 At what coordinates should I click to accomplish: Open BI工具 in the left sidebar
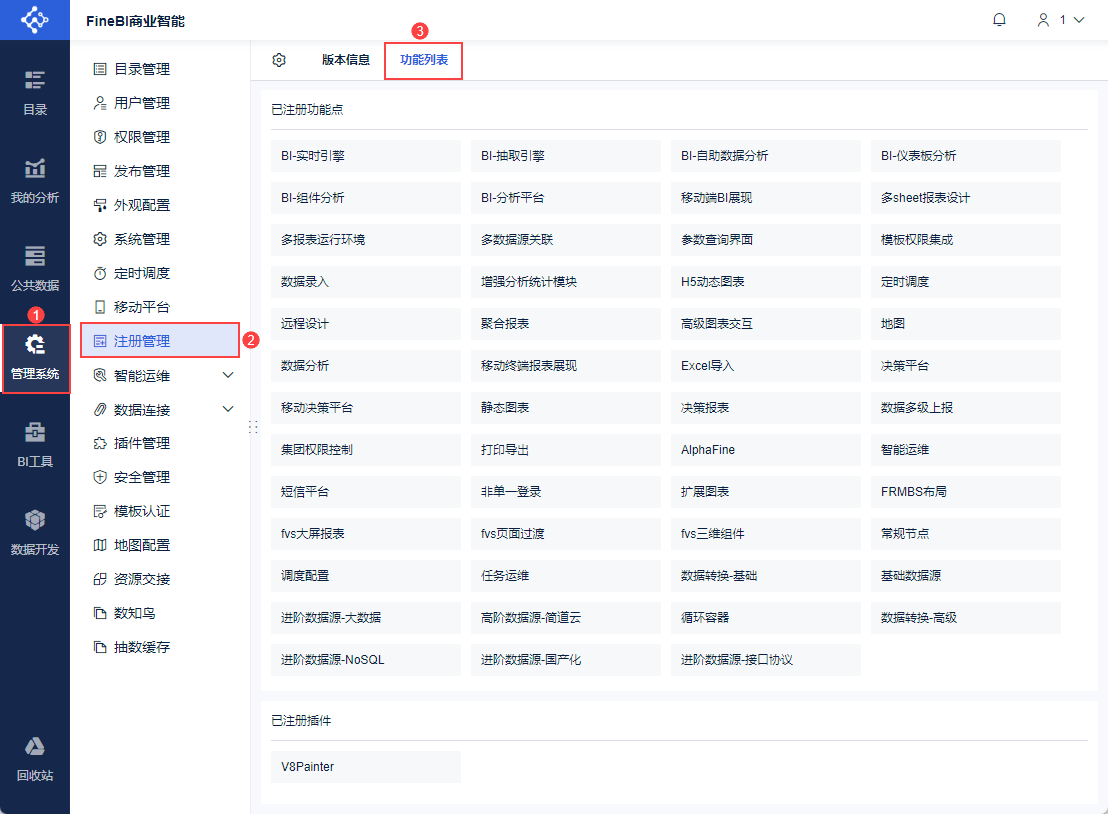click(35, 445)
